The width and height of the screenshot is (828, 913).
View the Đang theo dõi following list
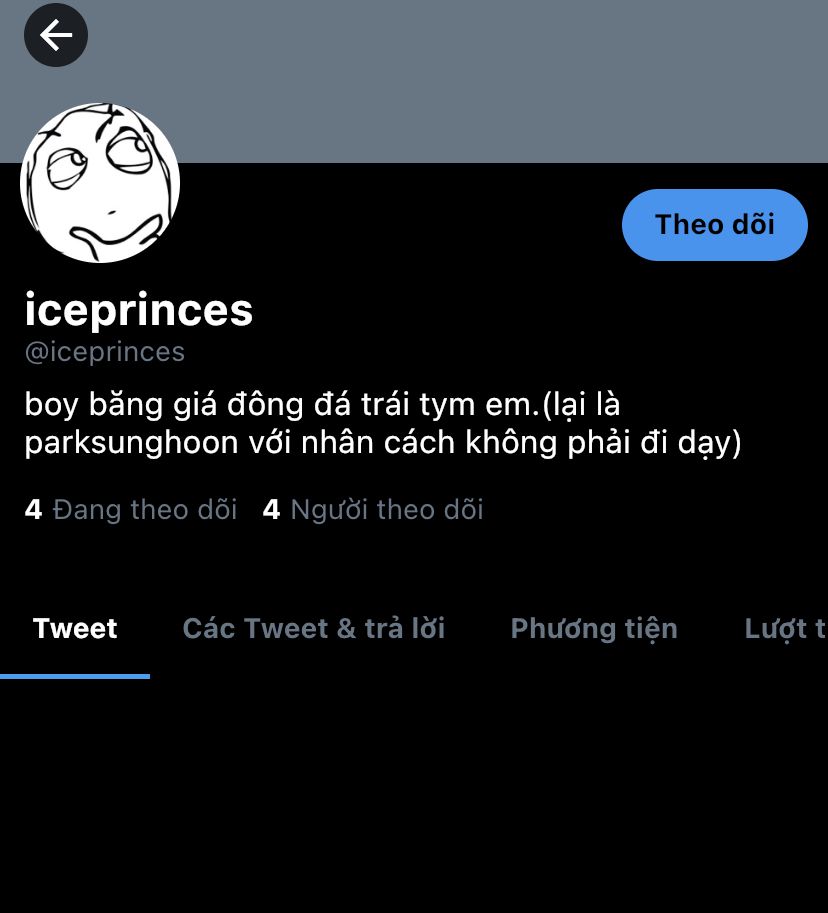[131, 510]
